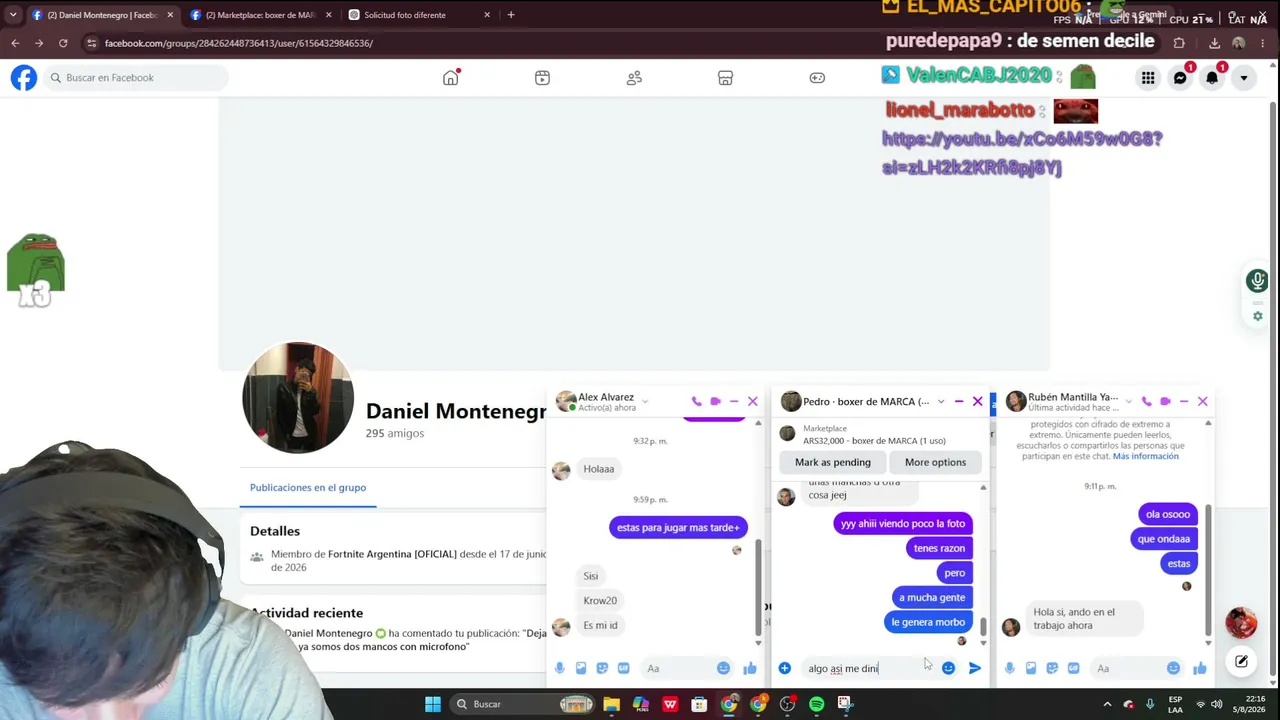The image size is (1280, 720).
Task: Choose a sticker in Alex Alvarez chat
Action: tap(602, 668)
